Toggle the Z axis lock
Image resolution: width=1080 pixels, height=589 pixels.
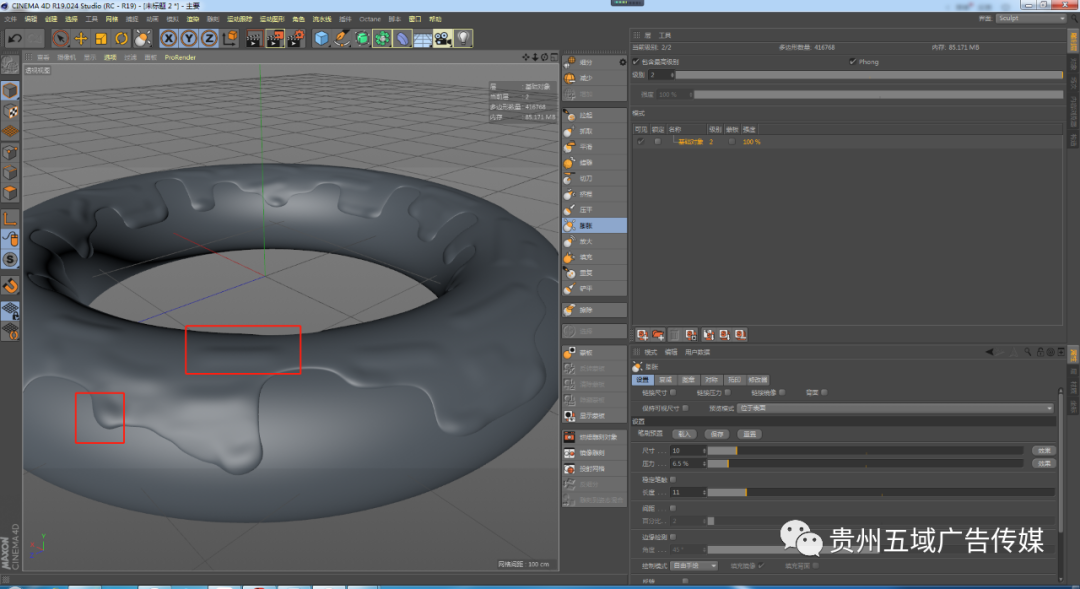tap(209, 39)
